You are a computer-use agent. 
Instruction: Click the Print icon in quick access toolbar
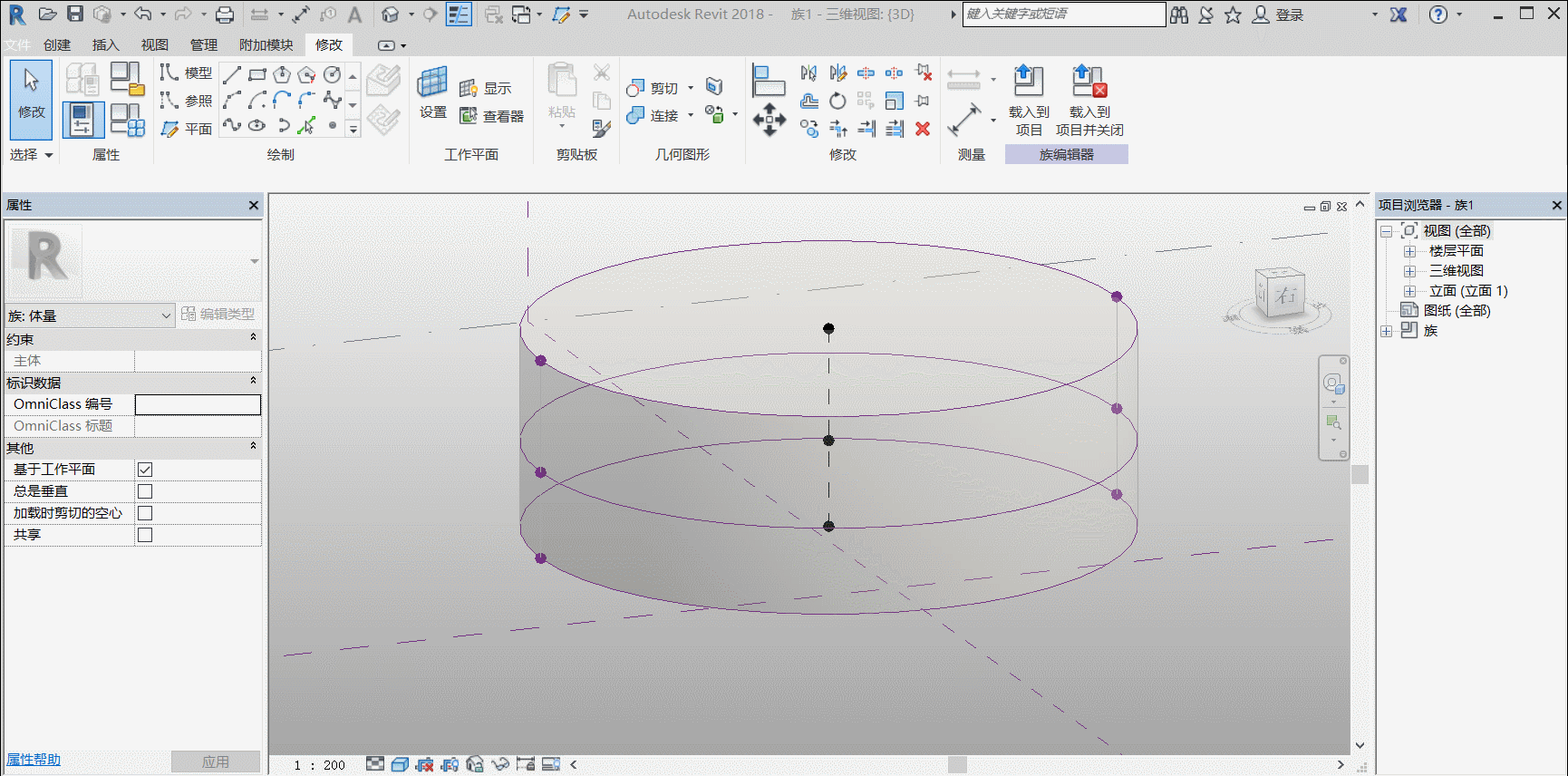pyautogui.click(x=225, y=15)
